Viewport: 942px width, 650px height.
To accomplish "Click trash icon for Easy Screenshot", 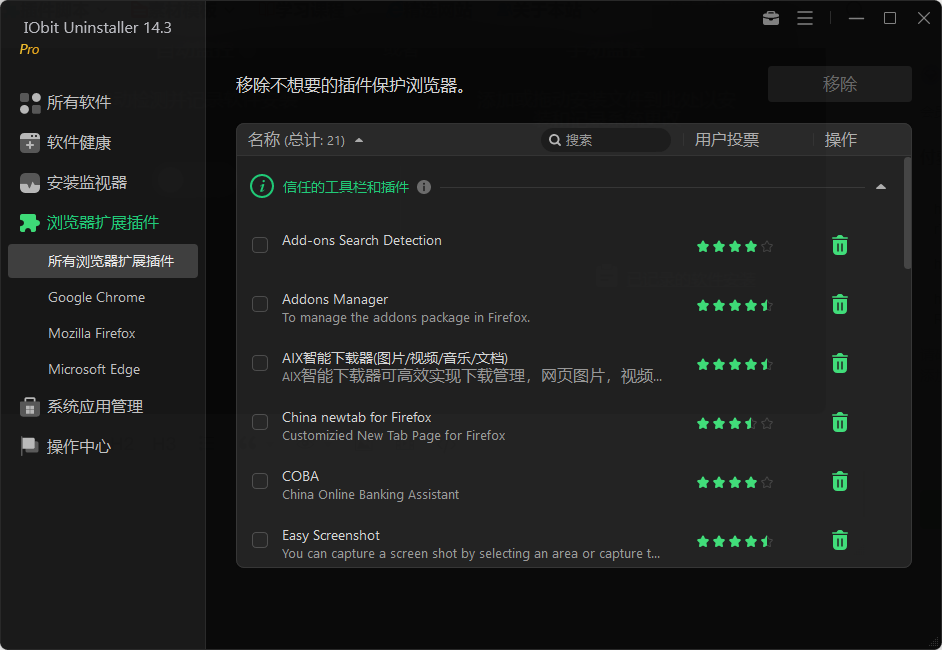I will pyautogui.click(x=840, y=540).
